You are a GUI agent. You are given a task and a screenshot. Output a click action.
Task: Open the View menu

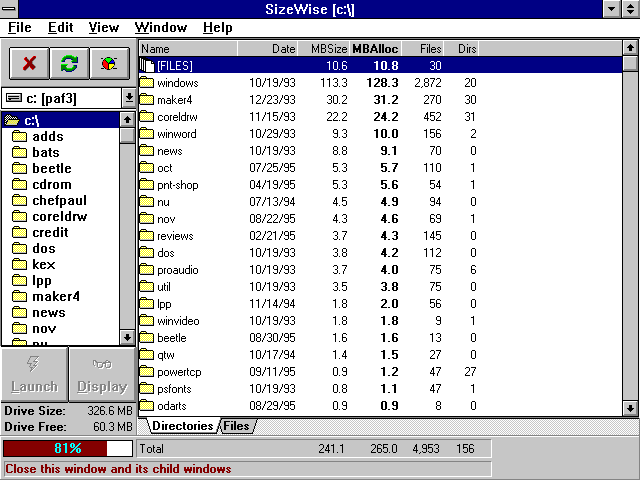103,28
